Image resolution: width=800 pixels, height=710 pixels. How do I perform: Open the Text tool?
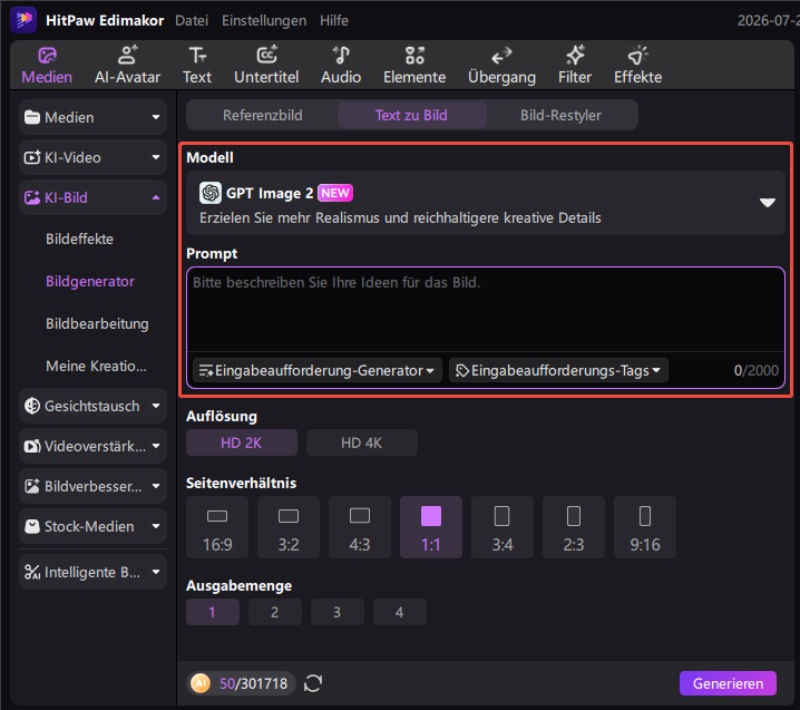tap(197, 65)
